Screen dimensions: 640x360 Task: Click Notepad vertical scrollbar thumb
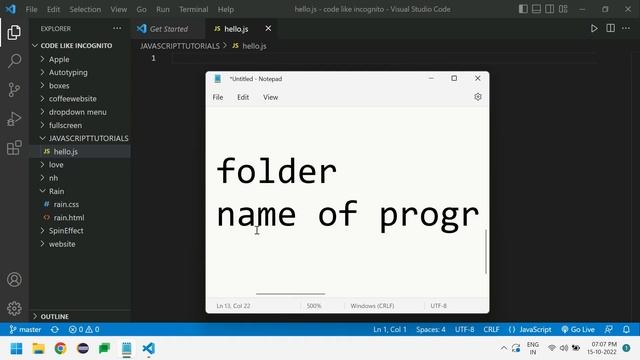coord(486,251)
